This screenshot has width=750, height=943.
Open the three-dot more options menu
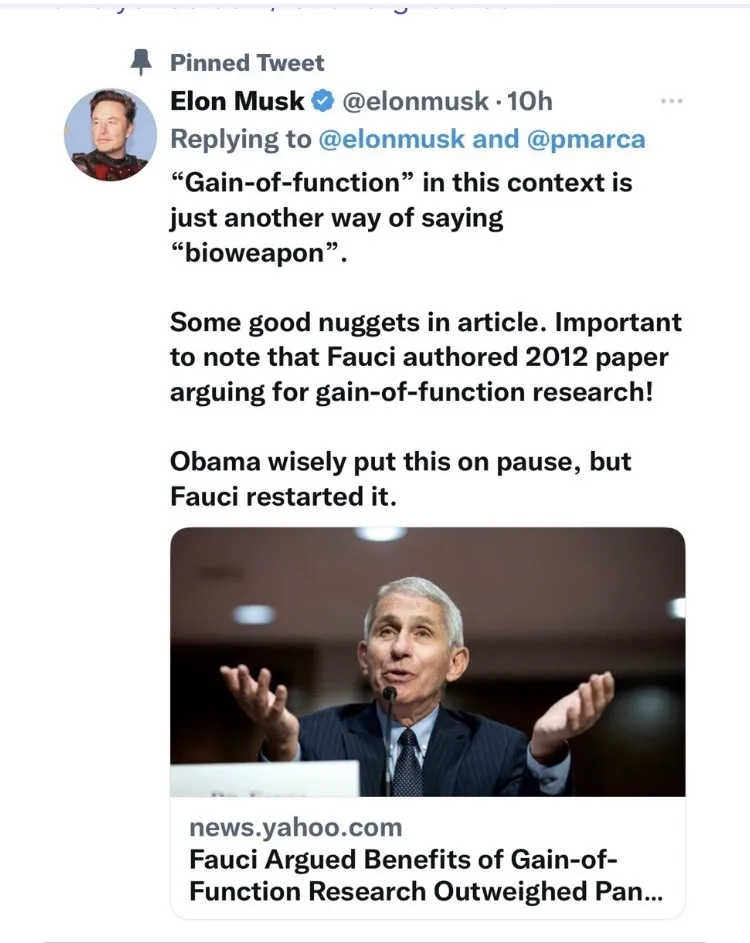tap(671, 101)
